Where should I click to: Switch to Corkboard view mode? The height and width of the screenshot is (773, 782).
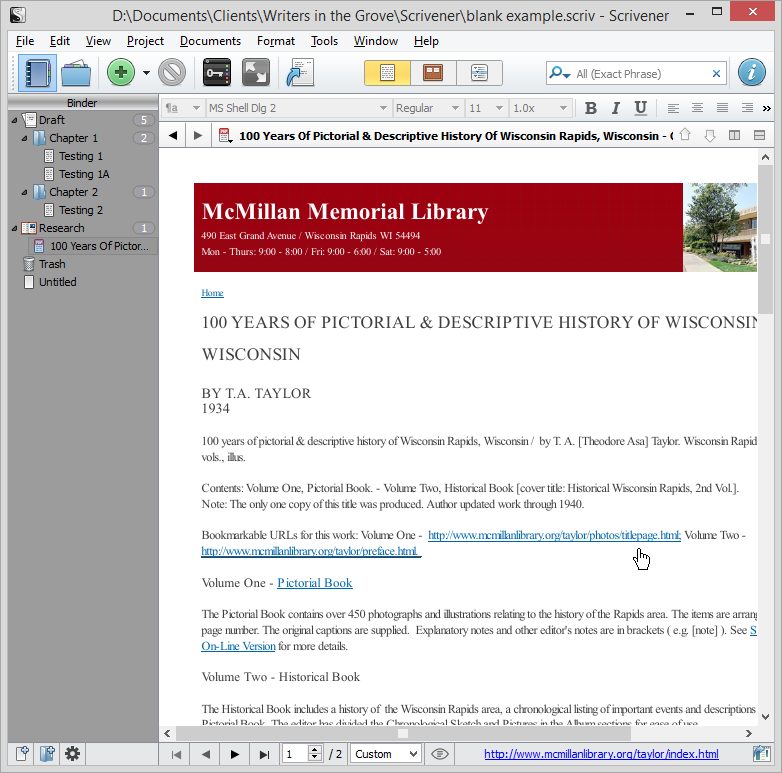pyautogui.click(x=433, y=73)
